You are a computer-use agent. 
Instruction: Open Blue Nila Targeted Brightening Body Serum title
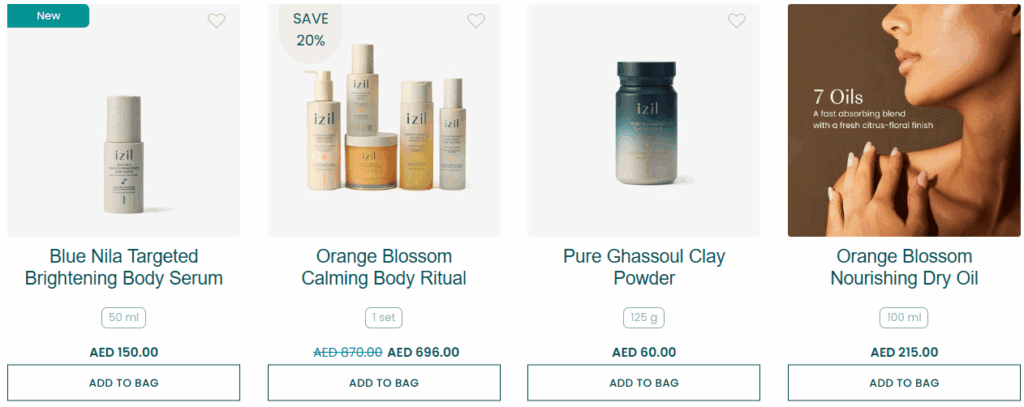click(123, 267)
